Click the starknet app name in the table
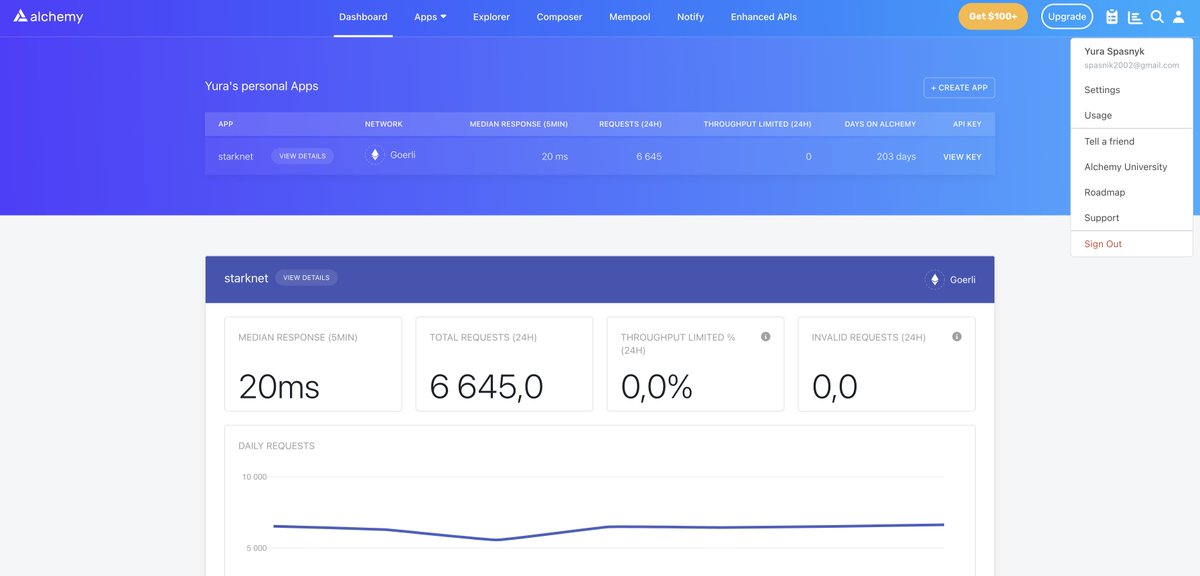Image resolution: width=1200 pixels, height=576 pixels. (235, 157)
